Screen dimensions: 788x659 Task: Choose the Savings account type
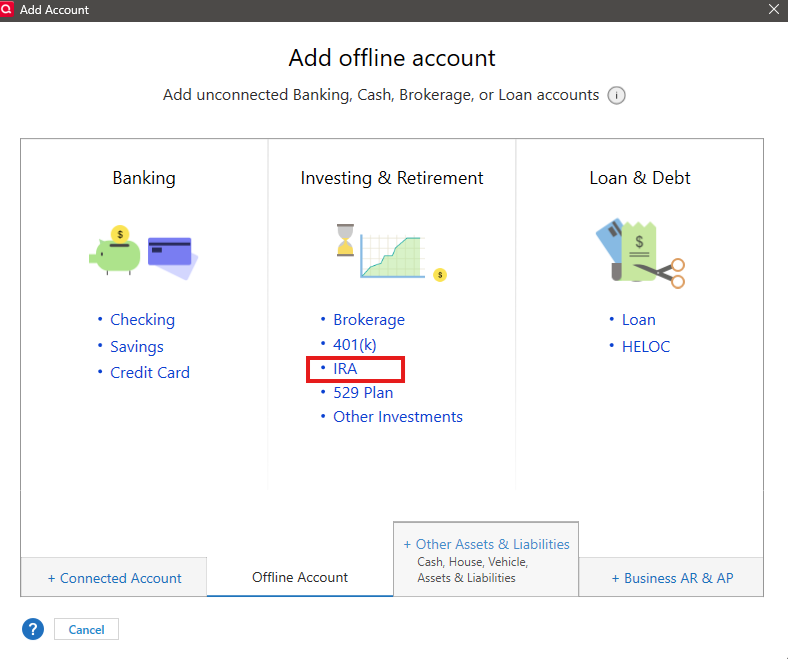click(x=137, y=346)
